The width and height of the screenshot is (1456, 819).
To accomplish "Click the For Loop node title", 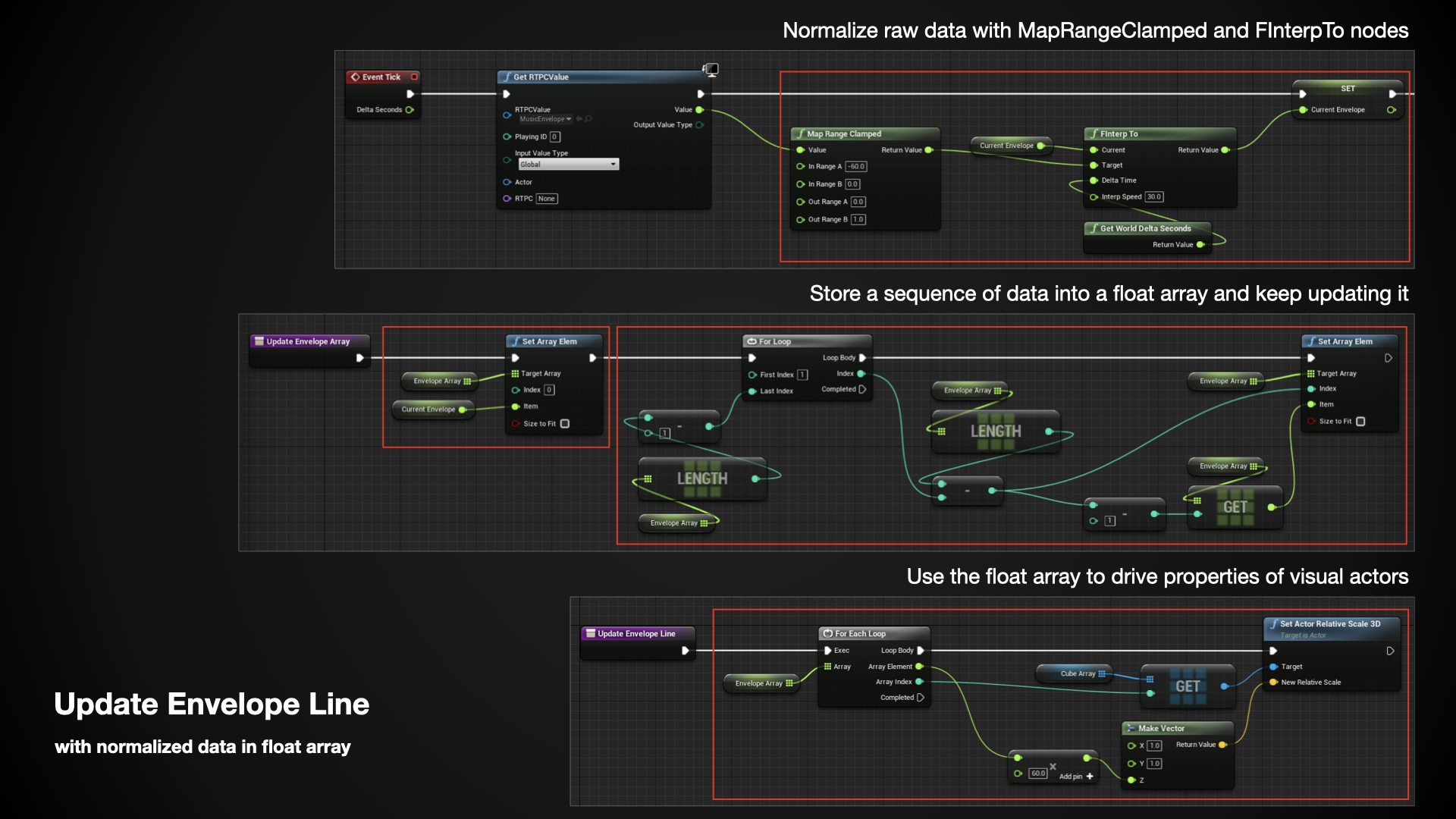I will [775, 341].
